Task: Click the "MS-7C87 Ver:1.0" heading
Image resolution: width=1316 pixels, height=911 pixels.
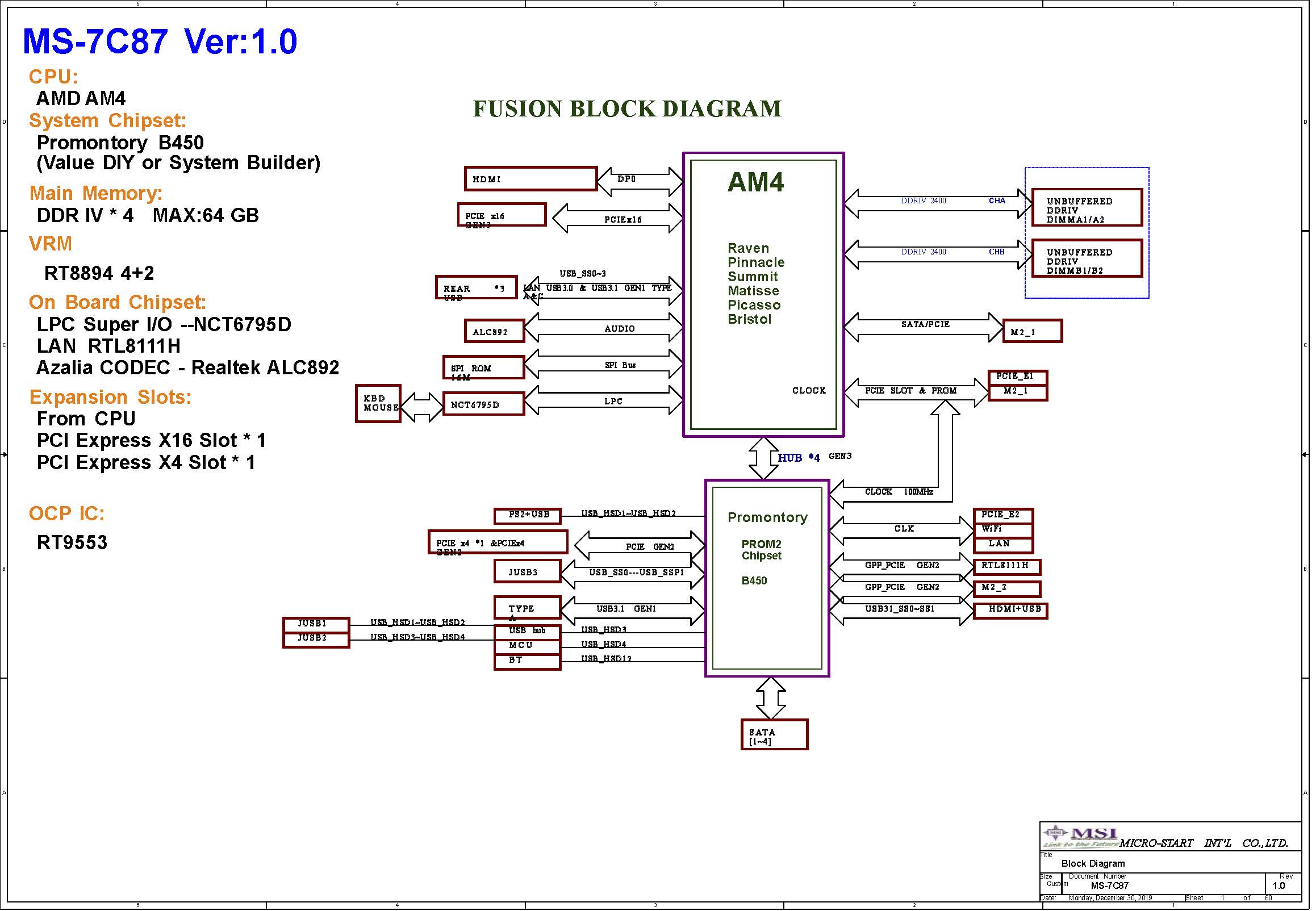Action: click(160, 41)
